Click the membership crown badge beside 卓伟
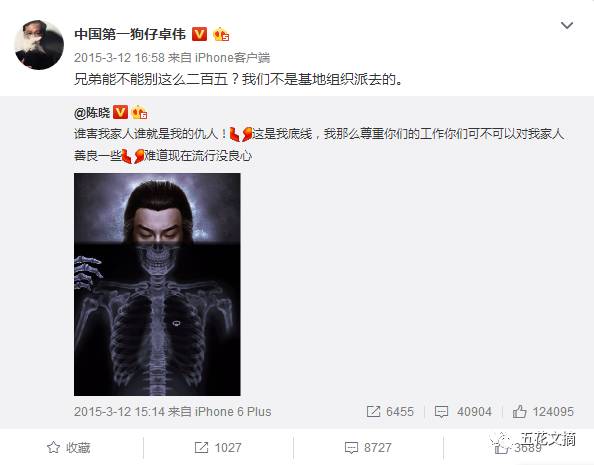594x465 pixels. [x=221, y=34]
